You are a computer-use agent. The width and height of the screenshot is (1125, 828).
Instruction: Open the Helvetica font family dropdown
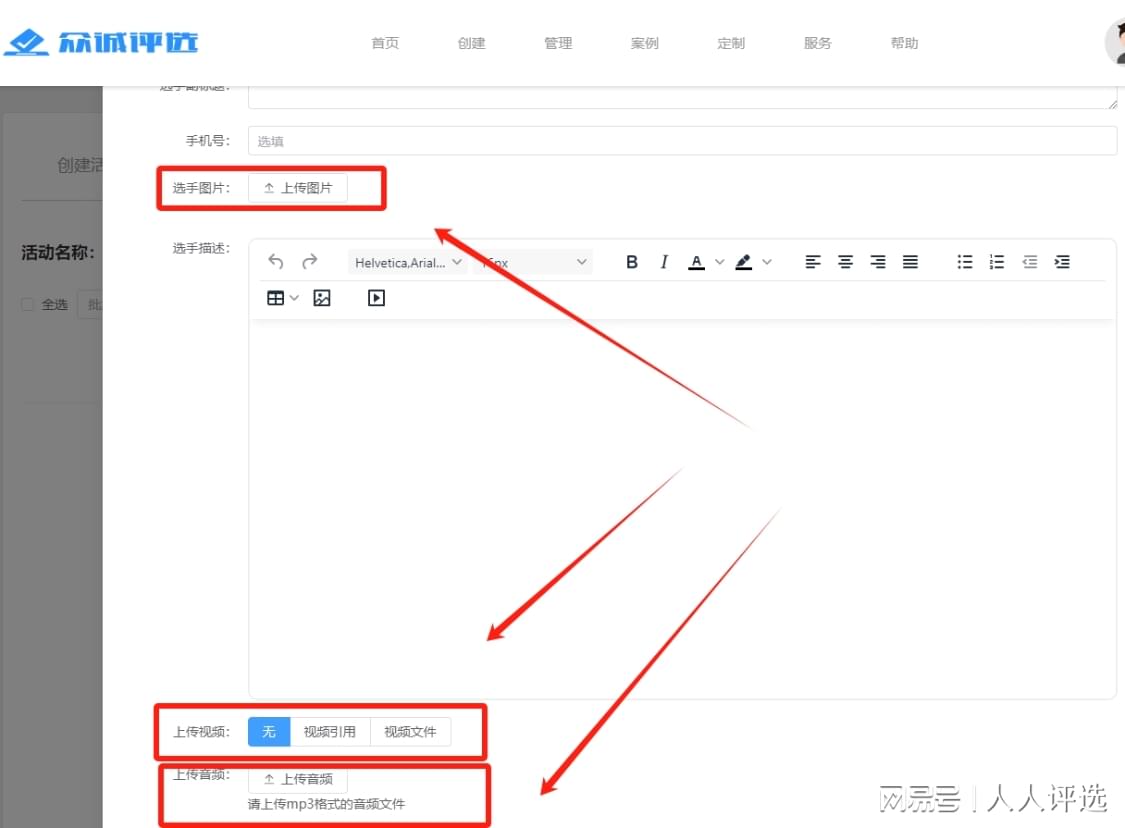408,263
